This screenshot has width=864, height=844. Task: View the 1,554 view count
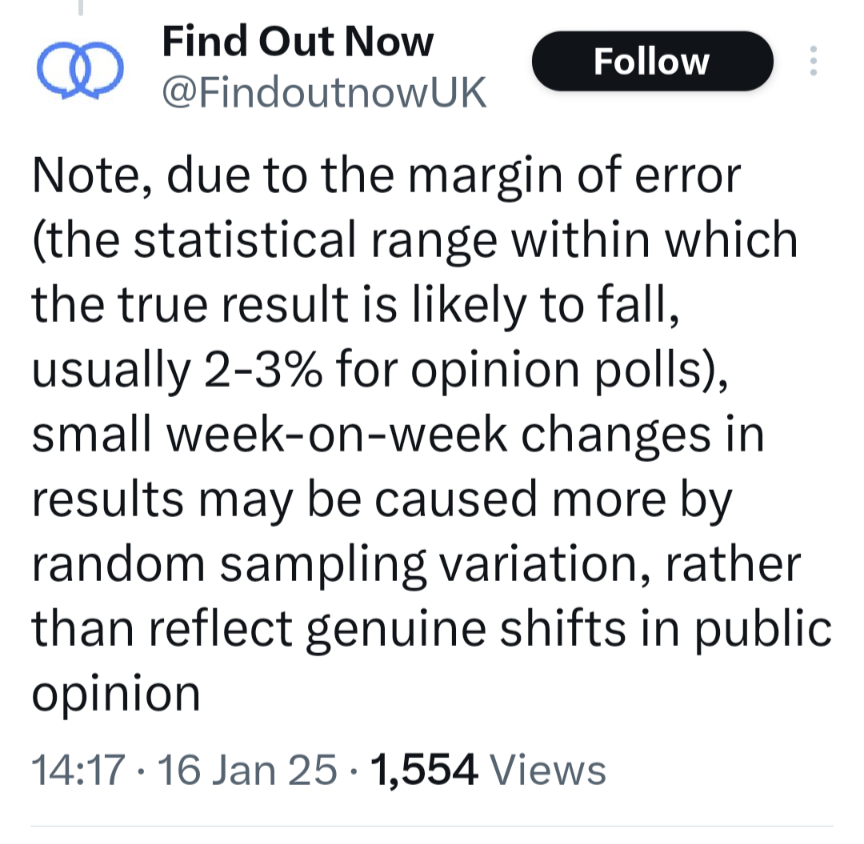click(424, 770)
